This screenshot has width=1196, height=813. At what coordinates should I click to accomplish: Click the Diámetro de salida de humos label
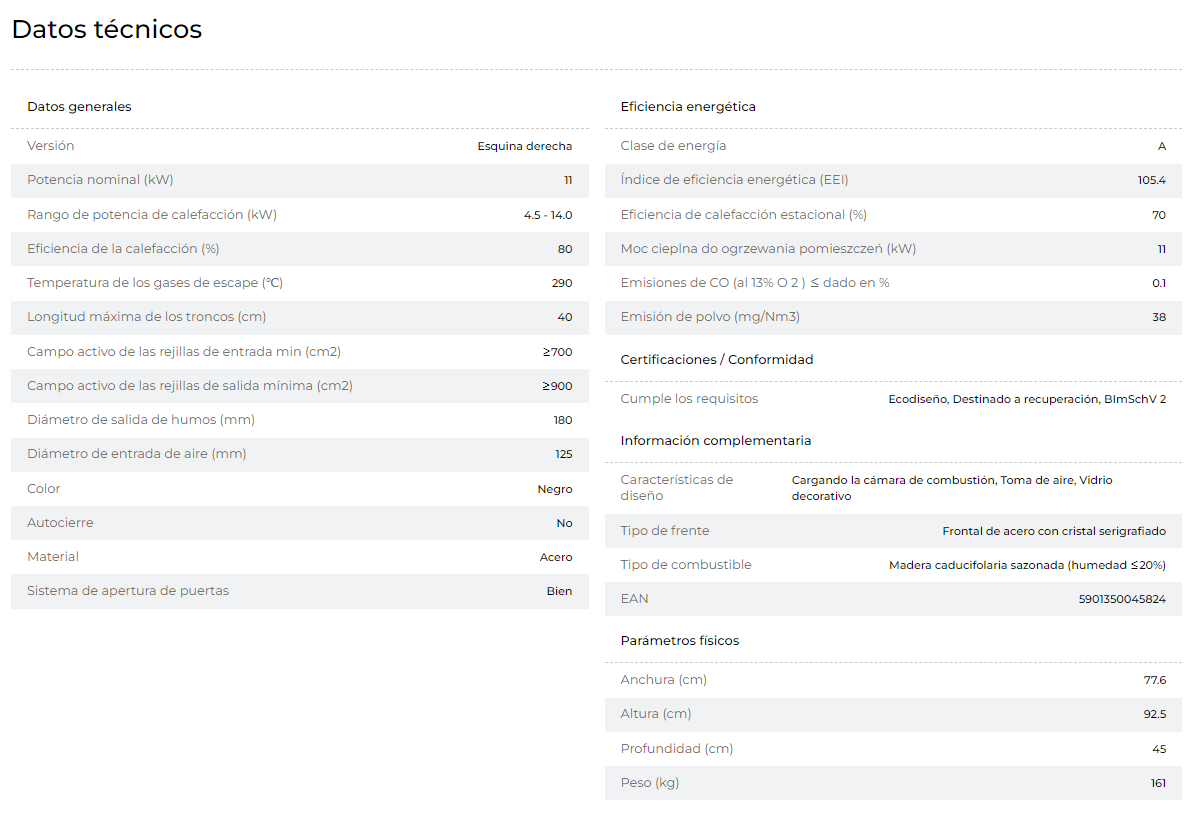[141, 419]
